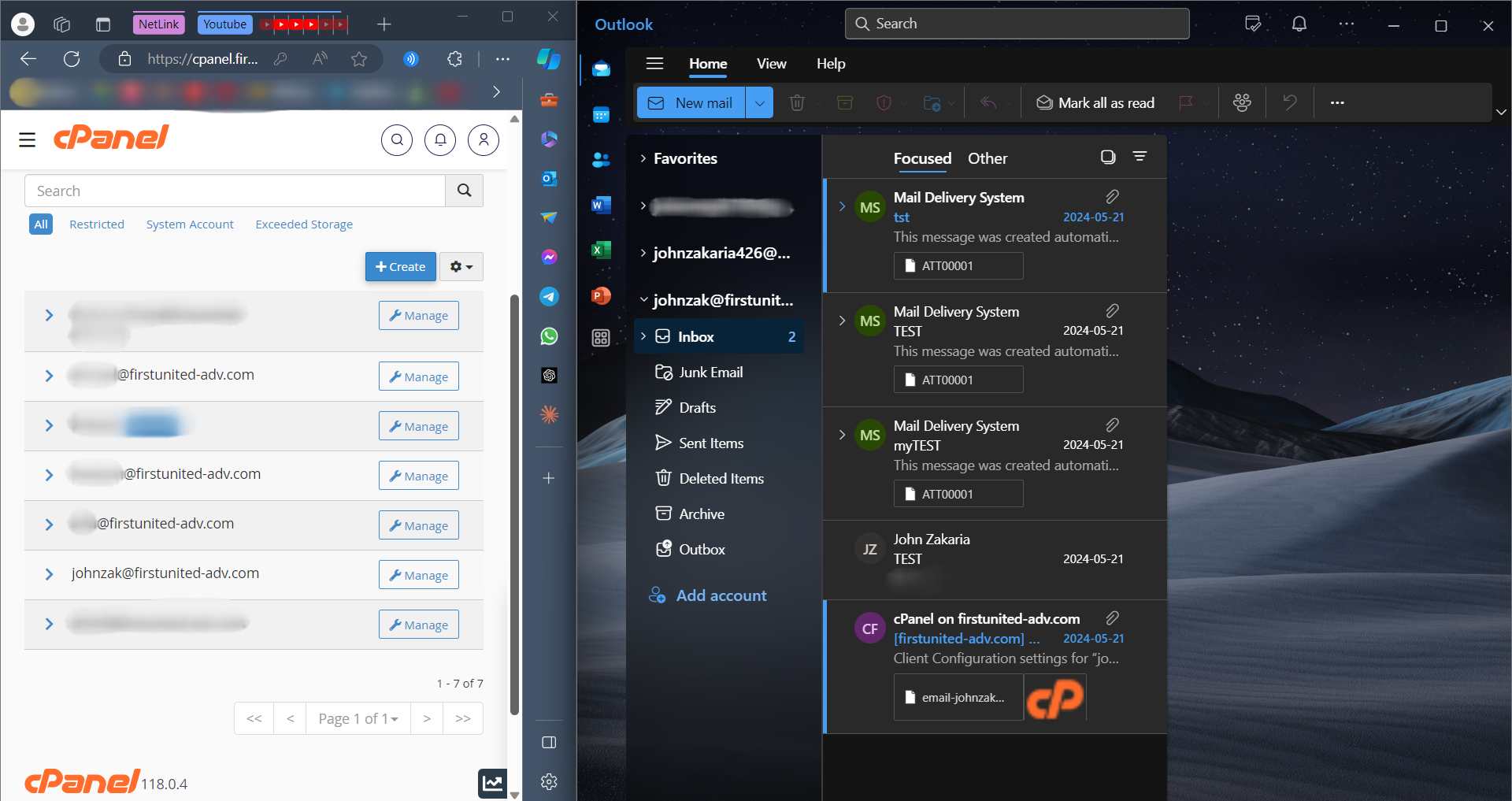Image resolution: width=1512 pixels, height=801 pixels.
Task: Open the New mail dropdown arrow
Action: (759, 103)
